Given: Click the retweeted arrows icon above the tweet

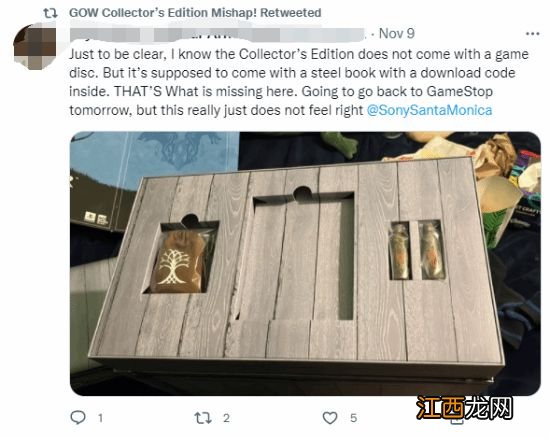Looking at the screenshot, I should tap(50, 13).
